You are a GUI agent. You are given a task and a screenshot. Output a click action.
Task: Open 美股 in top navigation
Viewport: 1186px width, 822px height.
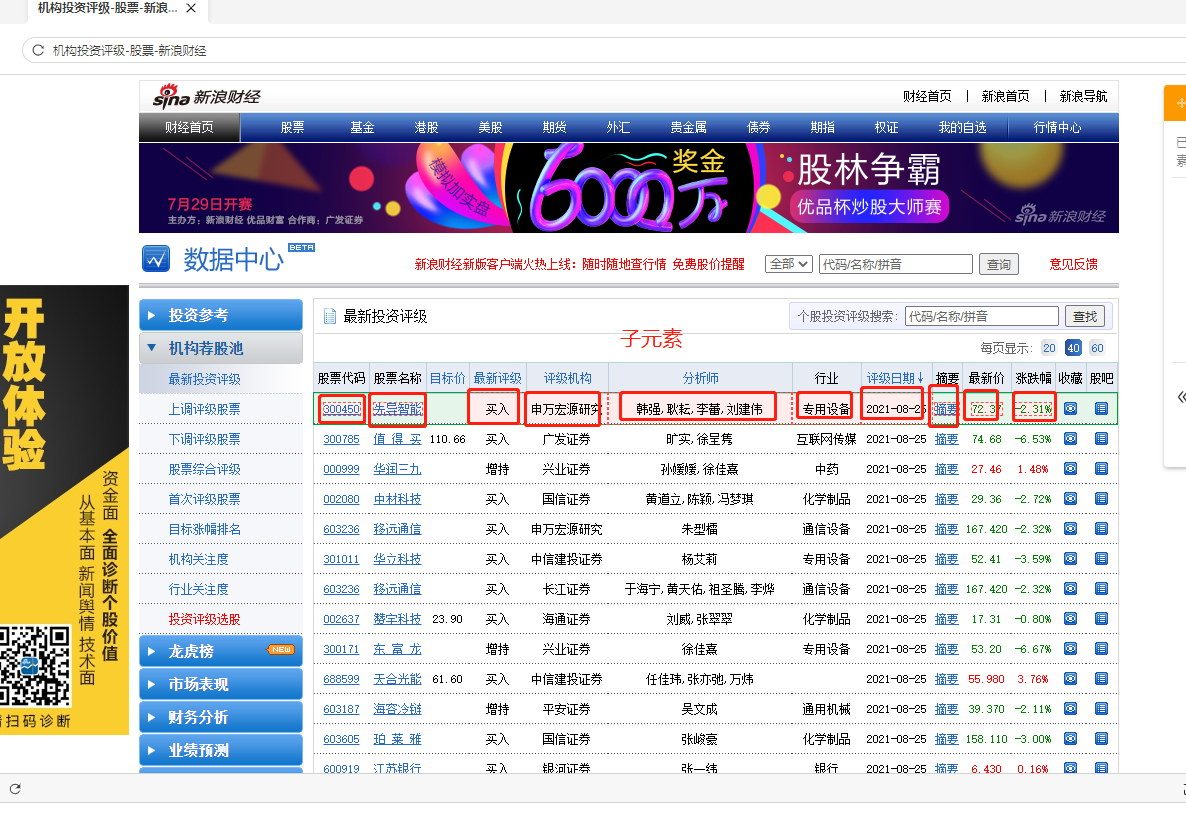(490, 128)
